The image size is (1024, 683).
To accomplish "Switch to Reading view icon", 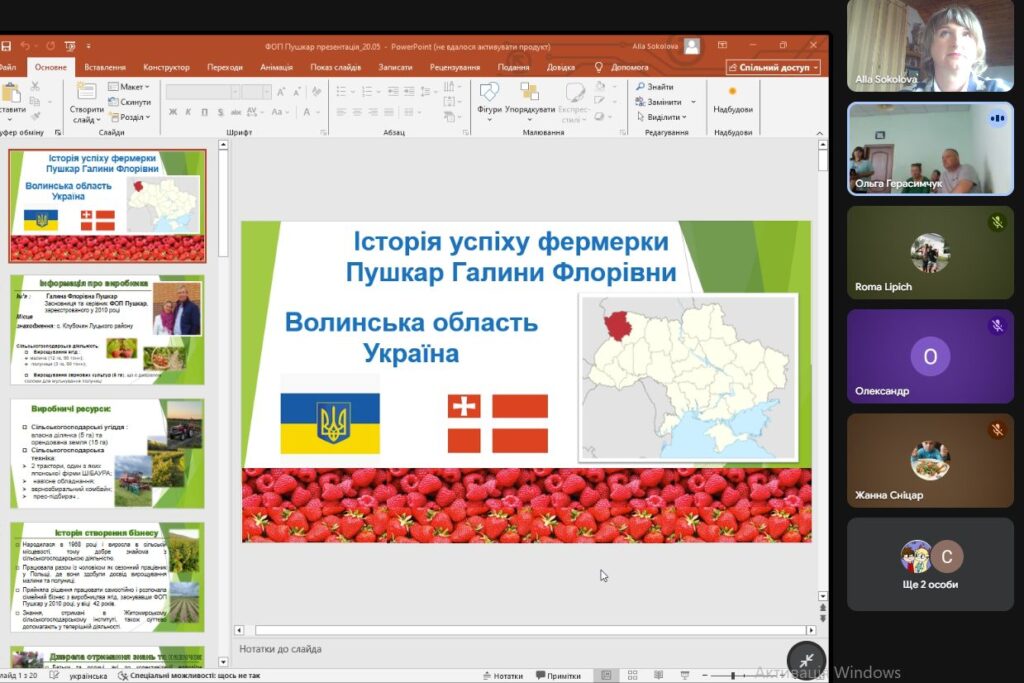I will coord(658,675).
